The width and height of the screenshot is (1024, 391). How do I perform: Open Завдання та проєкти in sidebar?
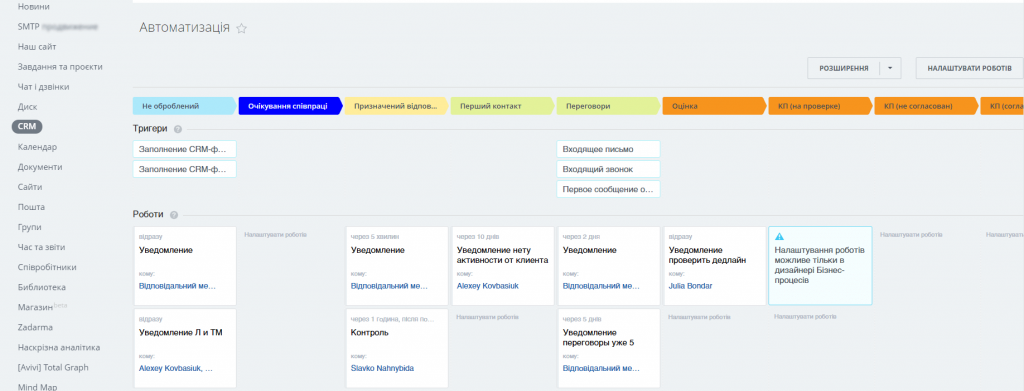click(60, 67)
